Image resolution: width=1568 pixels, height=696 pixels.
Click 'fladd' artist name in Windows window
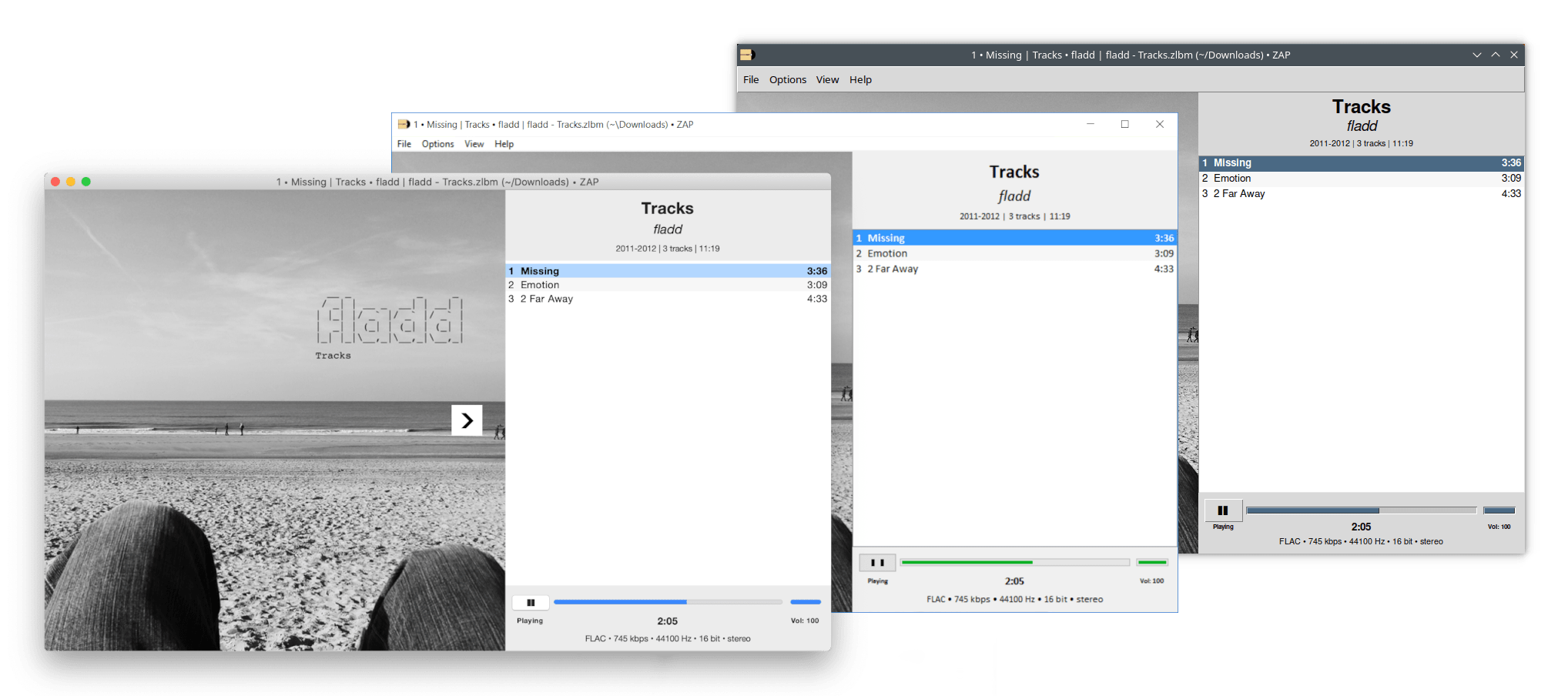tap(1014, 196)
